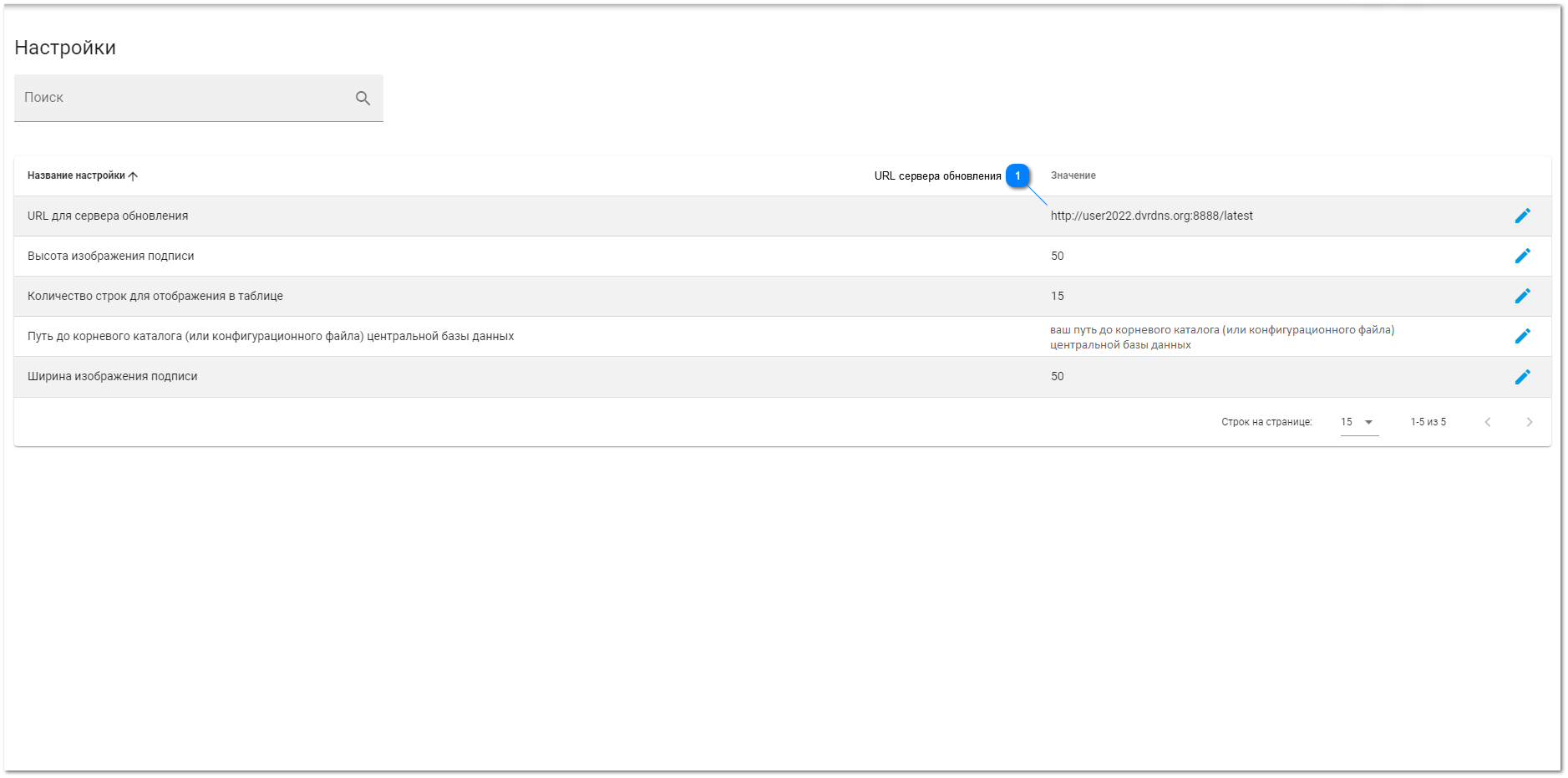
Task: Click the magnifier search icon
Action: click(x=363, y=99)
